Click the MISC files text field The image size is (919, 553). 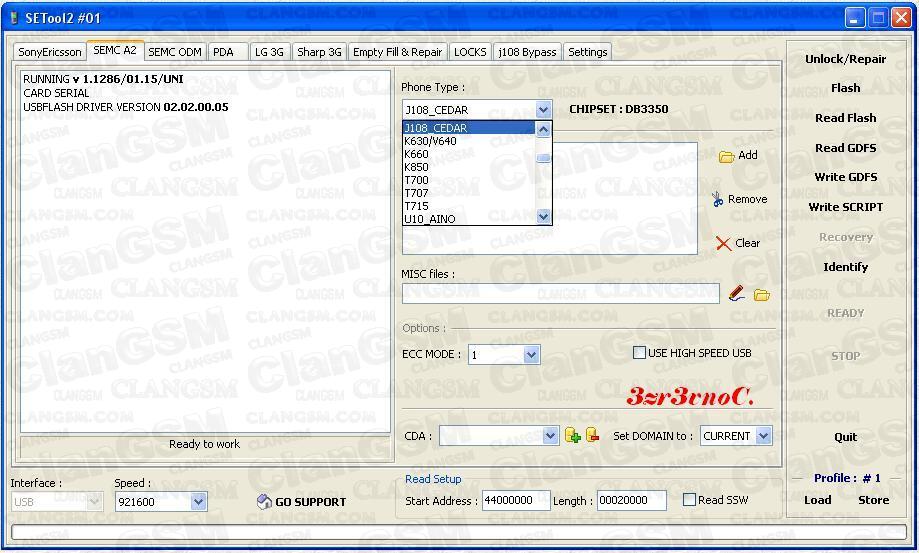point(561,293)
